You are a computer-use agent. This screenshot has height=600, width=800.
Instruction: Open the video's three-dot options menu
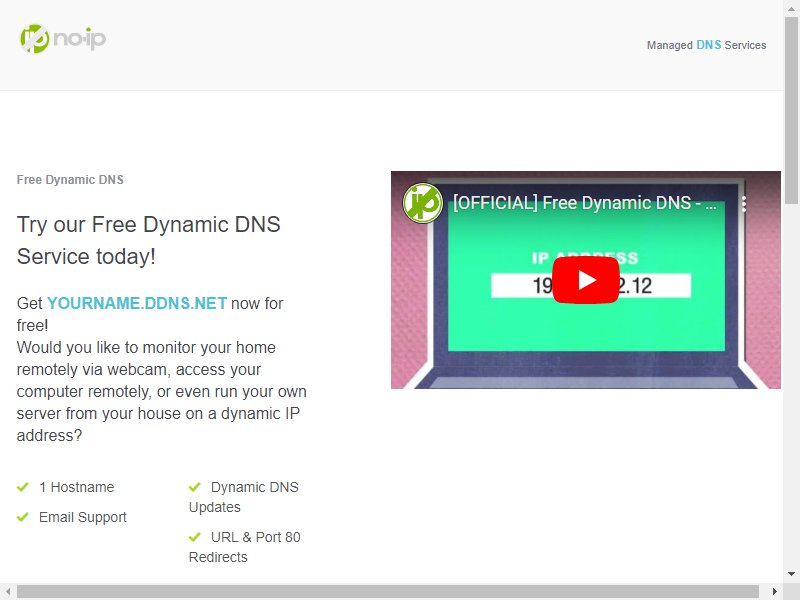tap(744, 204)
